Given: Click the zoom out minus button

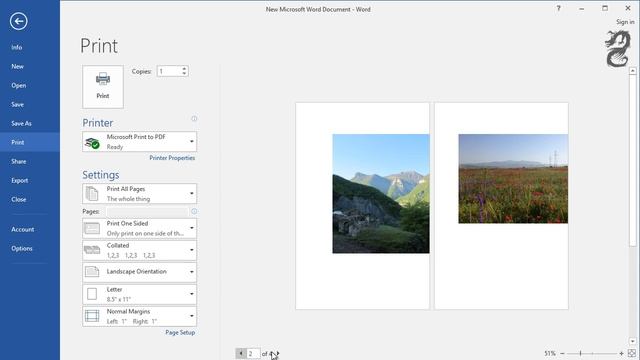Looking at the screenshot, I should tap(562, 353).
